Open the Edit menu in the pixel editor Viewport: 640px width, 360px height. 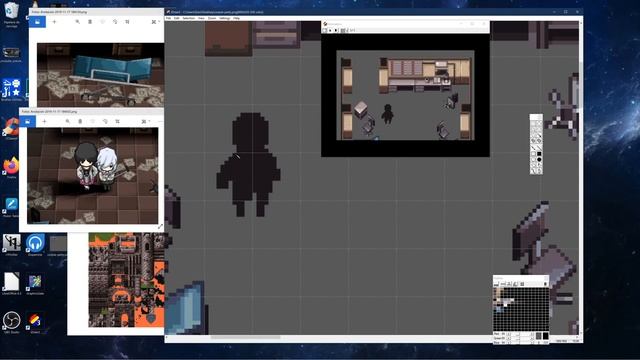pyautogui.click(x=177, y=18)
